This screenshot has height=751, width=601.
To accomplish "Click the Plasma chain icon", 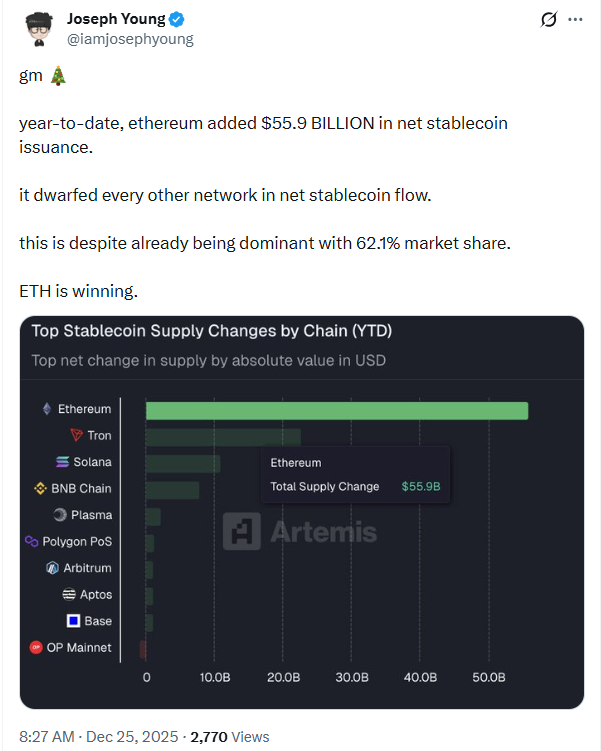I will point(60,515).
